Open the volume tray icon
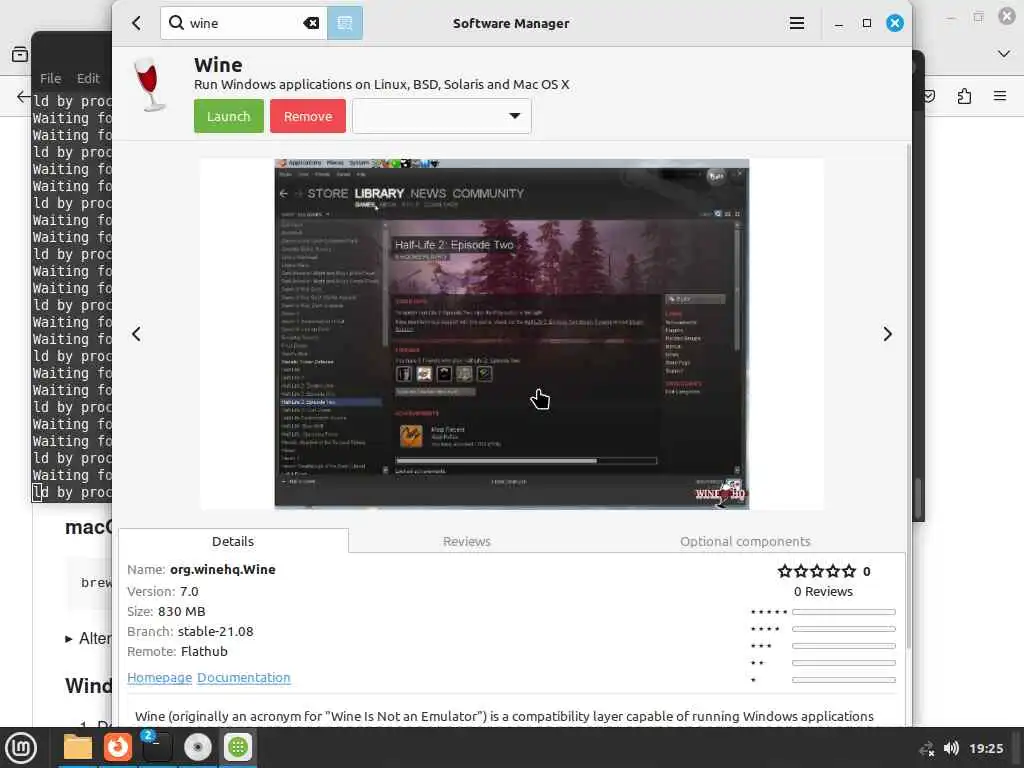 [951, 748]
